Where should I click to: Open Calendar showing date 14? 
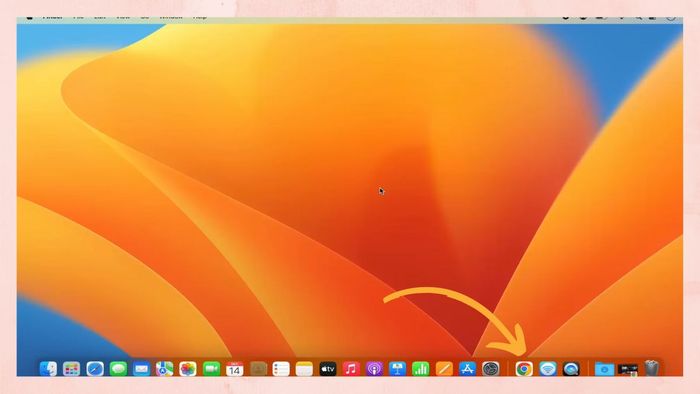pyautogui.click(x=235, y=369)
